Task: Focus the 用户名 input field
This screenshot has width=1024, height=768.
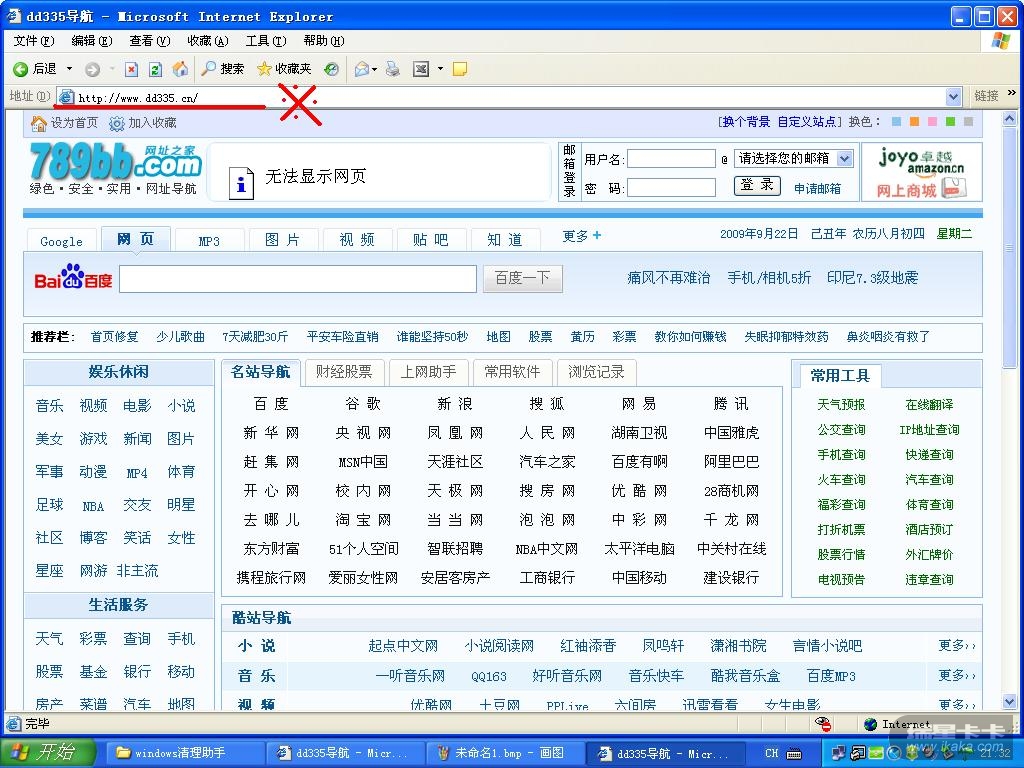Action: coord(671,159)
